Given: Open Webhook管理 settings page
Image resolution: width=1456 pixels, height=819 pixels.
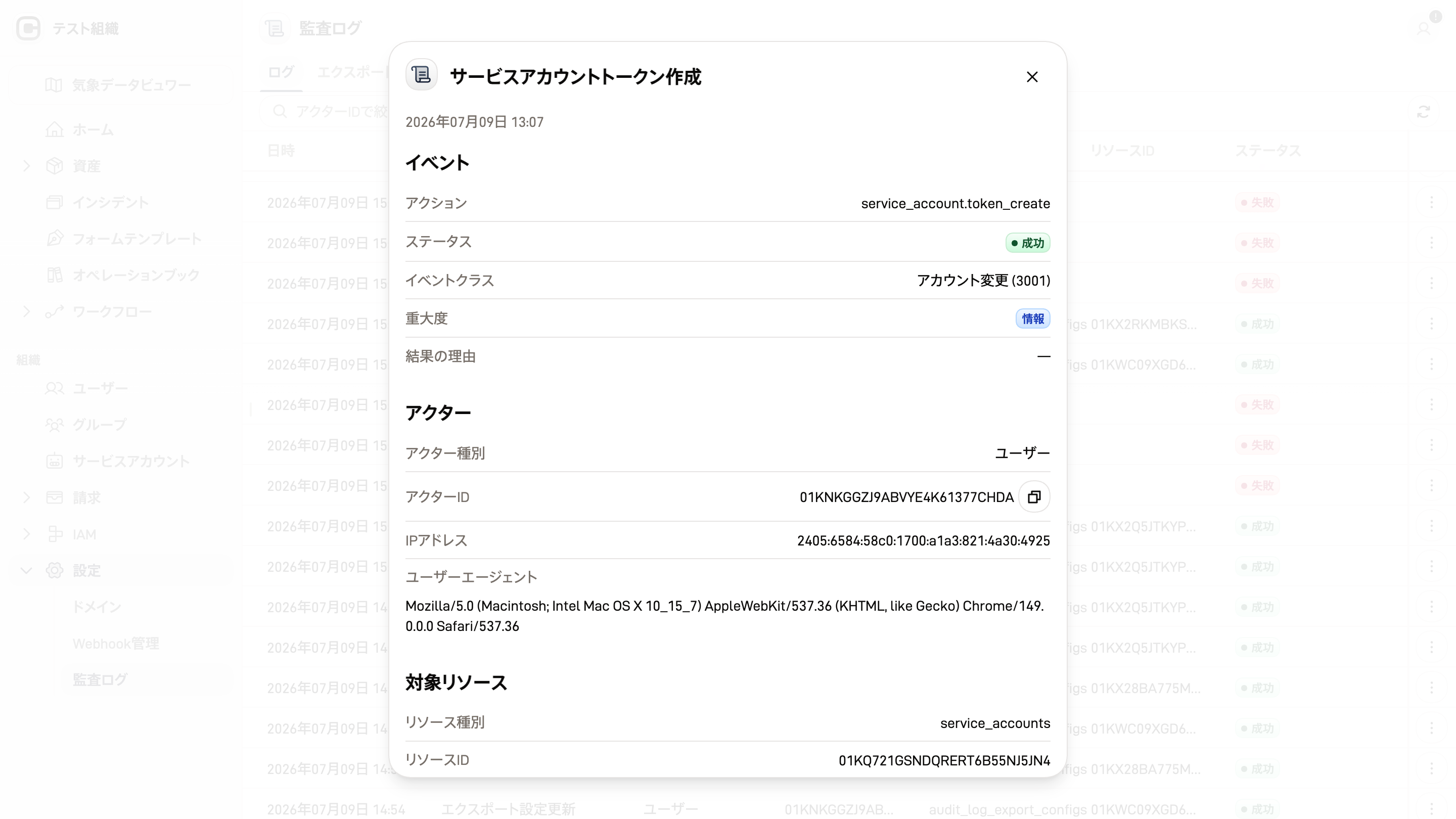Looking at the screenshot, I should click(x=116, y=643).
